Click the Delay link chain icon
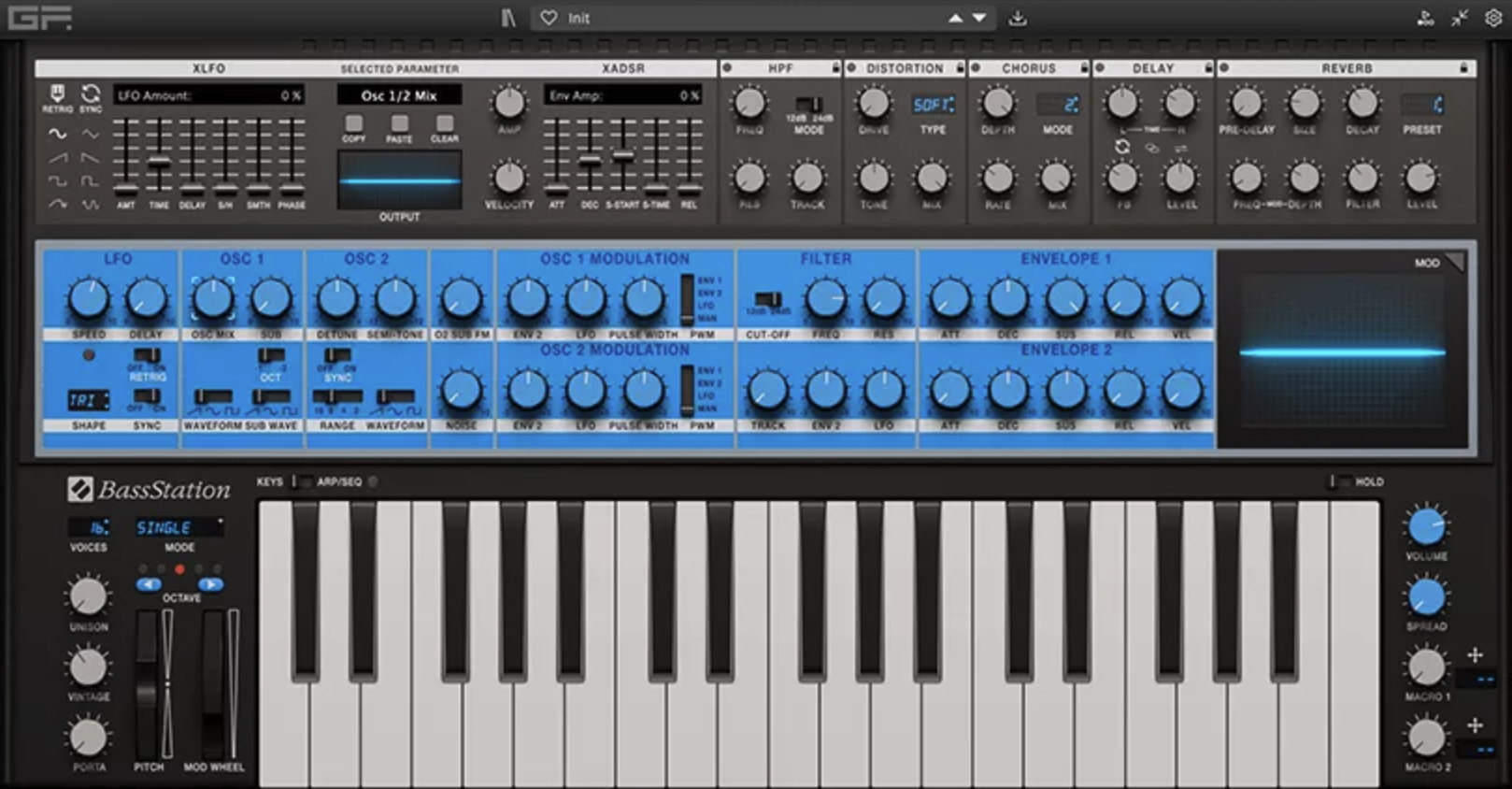1512x789 pixels. coord(1152,148)
